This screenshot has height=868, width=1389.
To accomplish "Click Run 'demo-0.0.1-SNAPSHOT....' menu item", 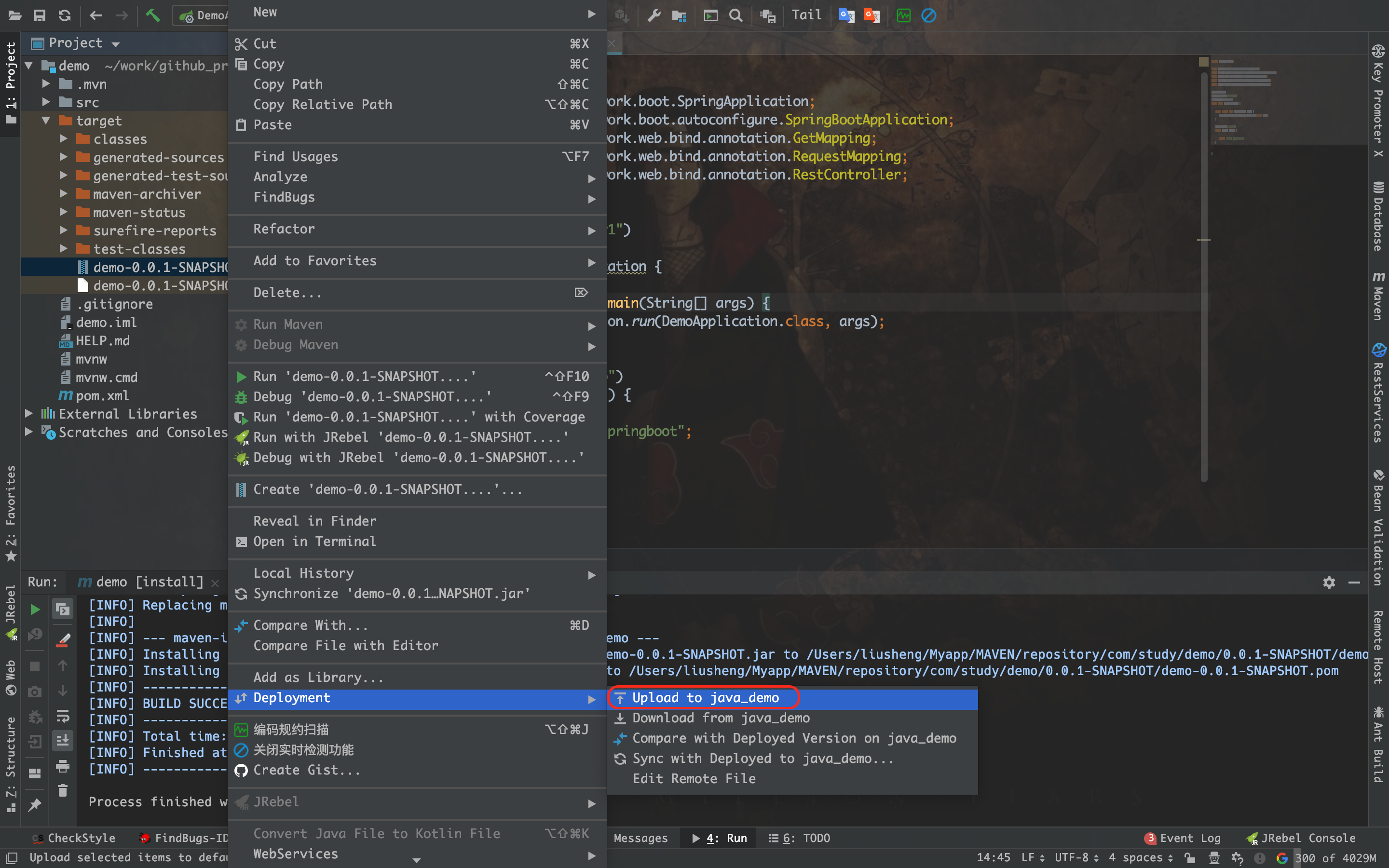I will click(365, 376).
